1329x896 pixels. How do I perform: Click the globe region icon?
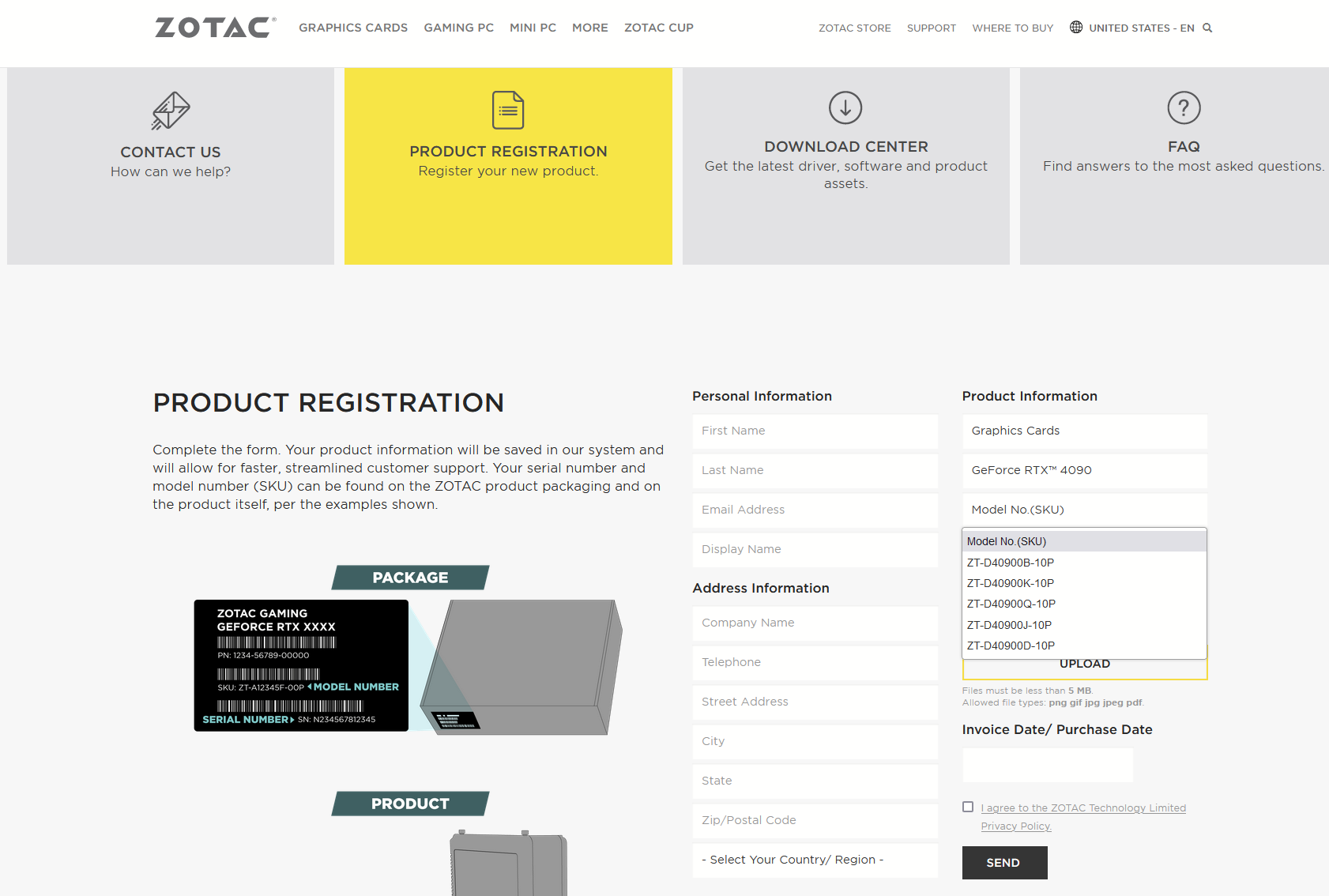(x=1076, y=27)
